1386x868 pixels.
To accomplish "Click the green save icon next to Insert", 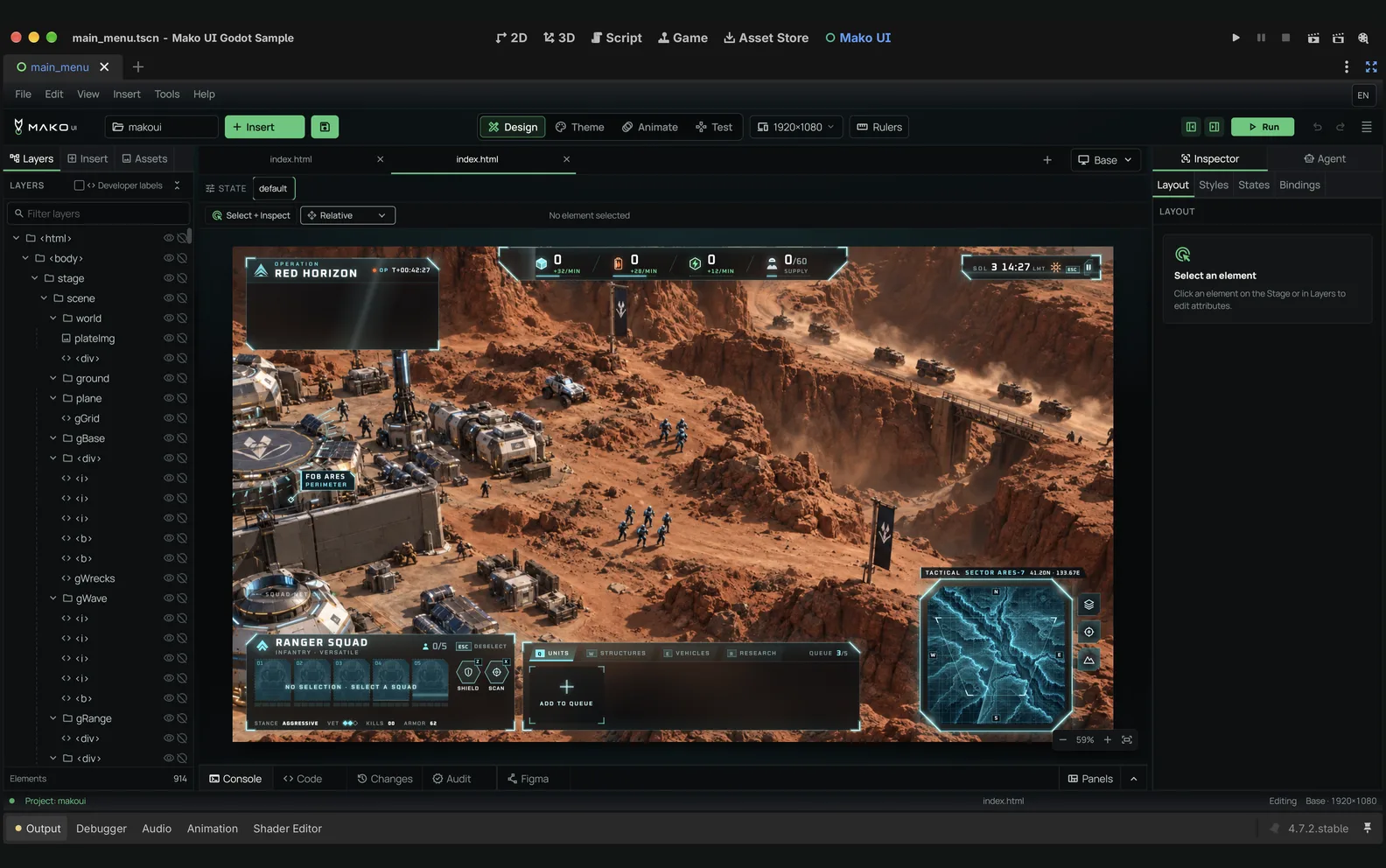I will pos(325,127).
